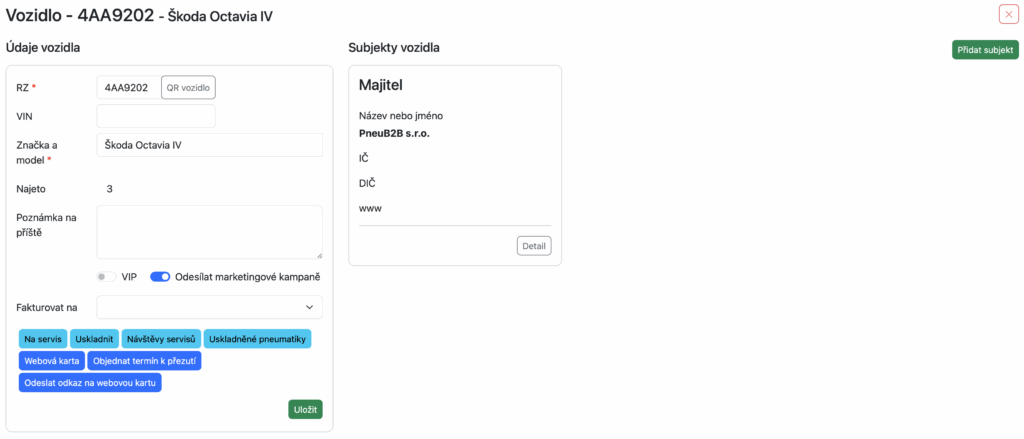Open the Majitel Detail button
Image resolution: width=1024 pixels, height=439 pixels.
click(x=534, y=246)
